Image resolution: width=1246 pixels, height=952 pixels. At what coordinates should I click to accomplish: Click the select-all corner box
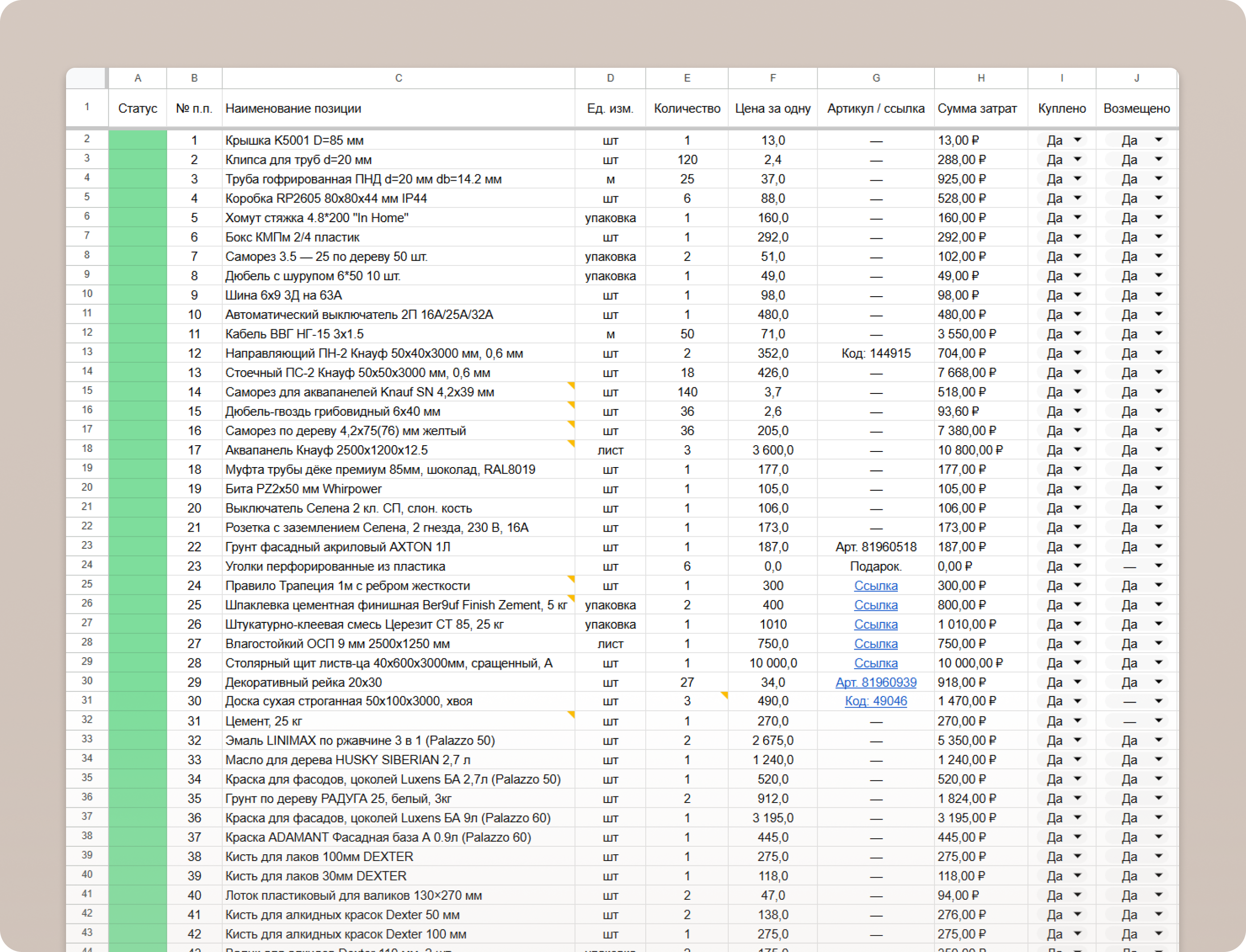click(x=86, y=78)
